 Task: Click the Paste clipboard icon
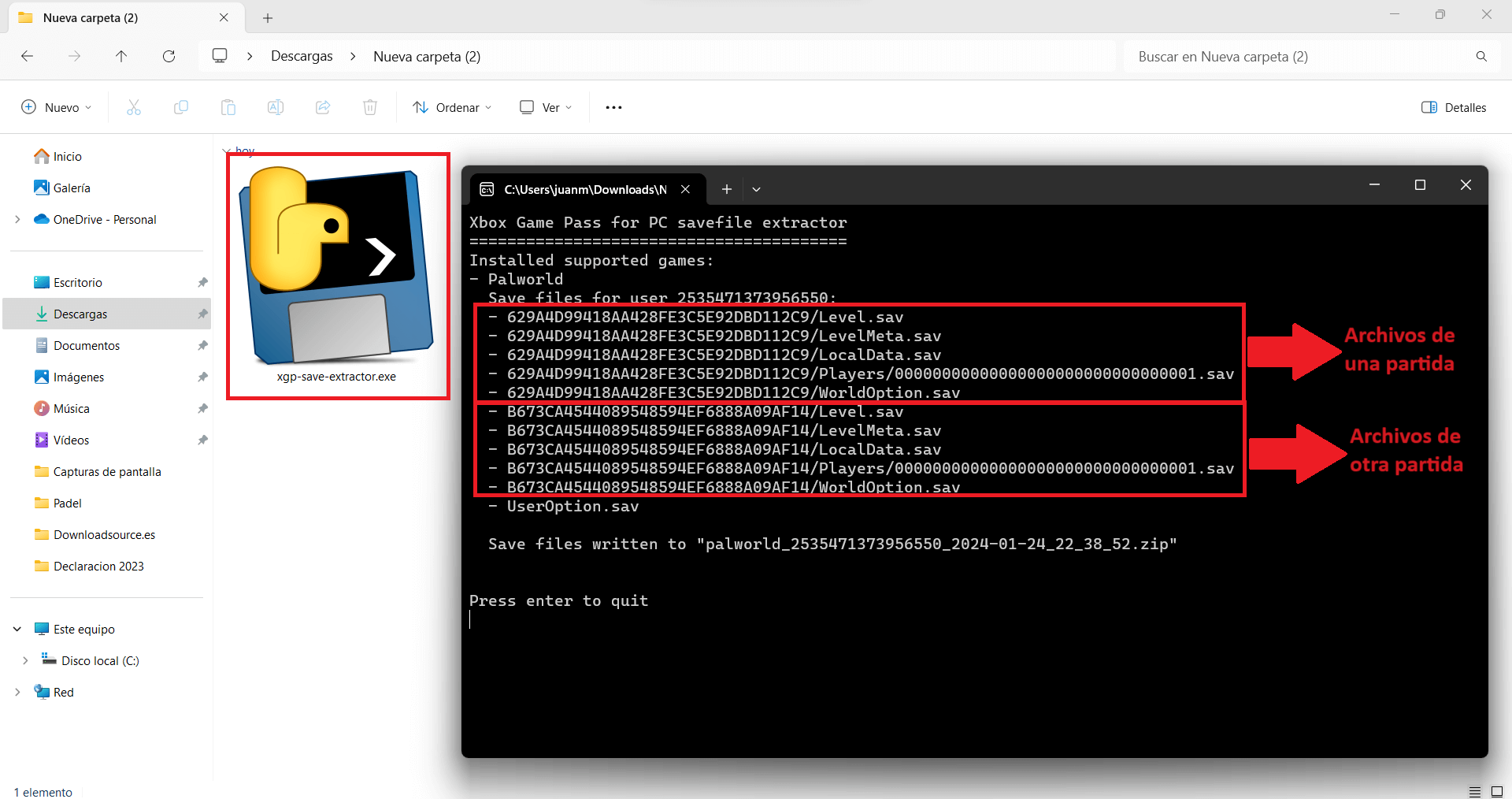228,107
